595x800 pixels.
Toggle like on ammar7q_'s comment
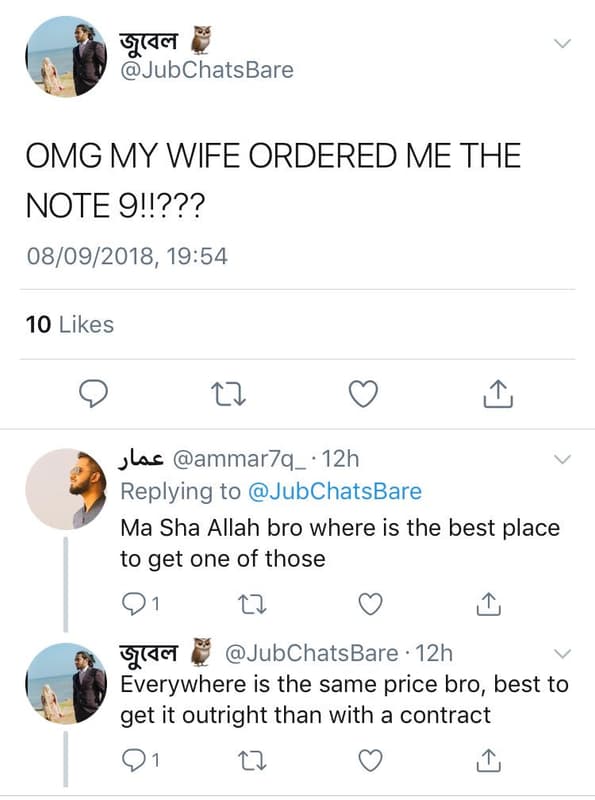click(372, 601)
